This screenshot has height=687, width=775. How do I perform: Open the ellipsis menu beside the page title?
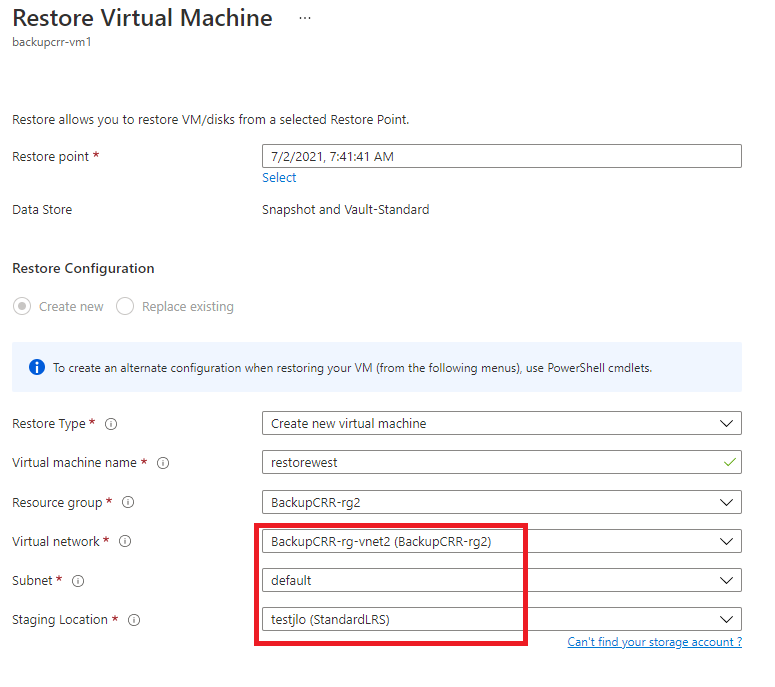pyautogui.click(x=305, y=18)
